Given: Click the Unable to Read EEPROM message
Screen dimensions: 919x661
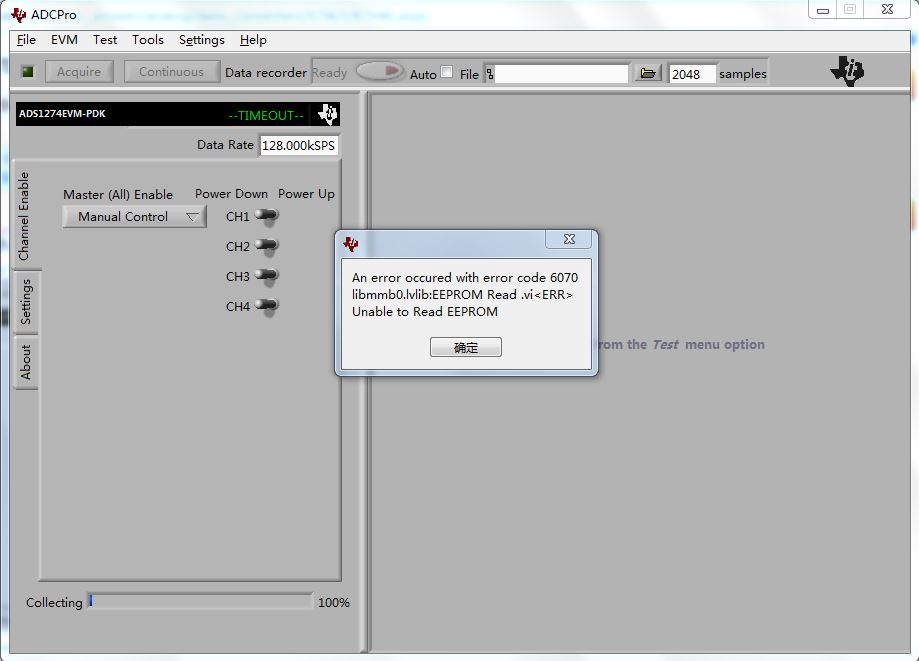Looking at the screenshot, I should tap(425, 312).
